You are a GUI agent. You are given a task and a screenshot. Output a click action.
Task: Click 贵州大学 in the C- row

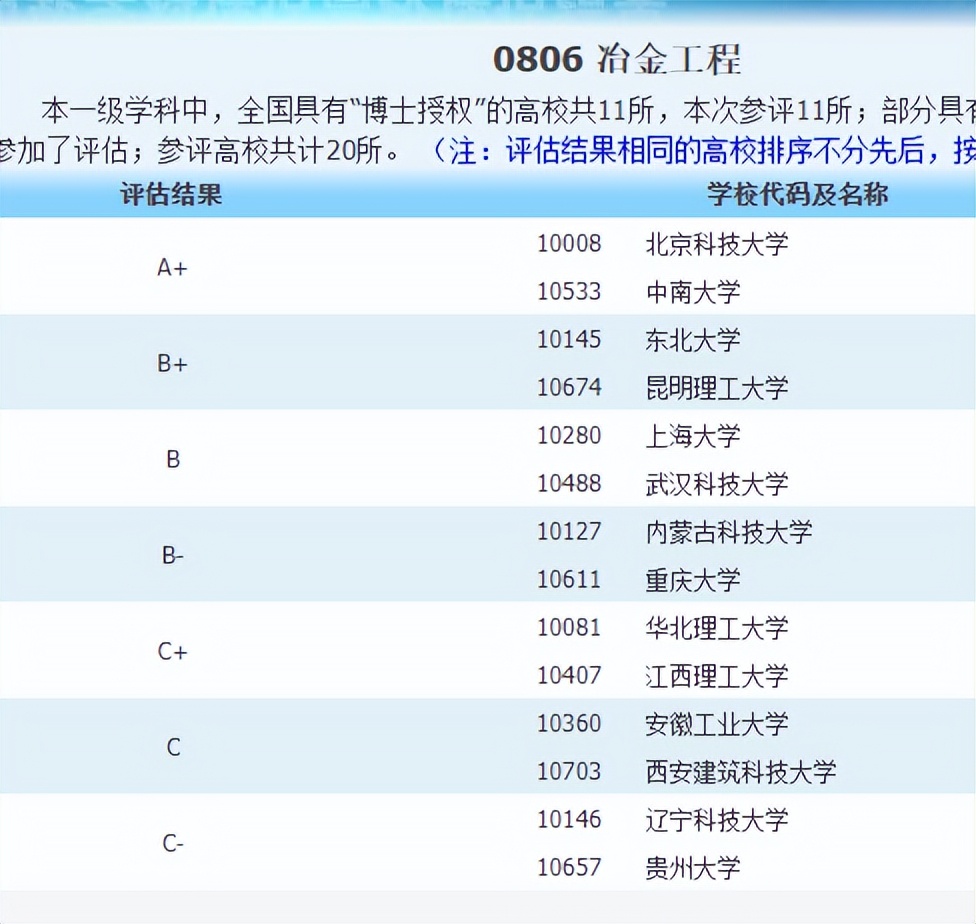click(x=693, y=867)
